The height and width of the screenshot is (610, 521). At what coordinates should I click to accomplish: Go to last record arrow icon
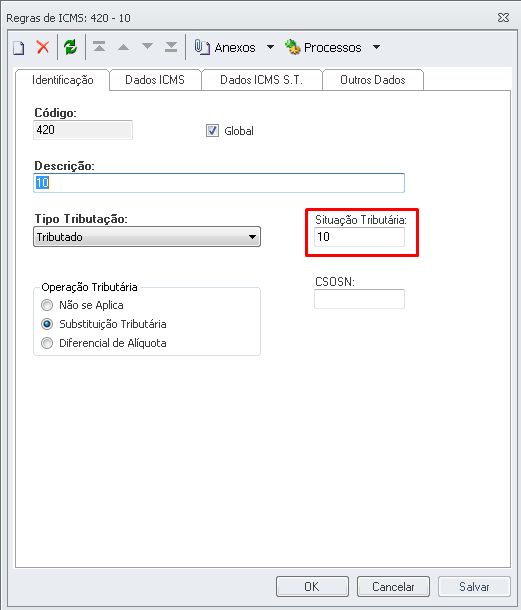(x=171, y=47)
